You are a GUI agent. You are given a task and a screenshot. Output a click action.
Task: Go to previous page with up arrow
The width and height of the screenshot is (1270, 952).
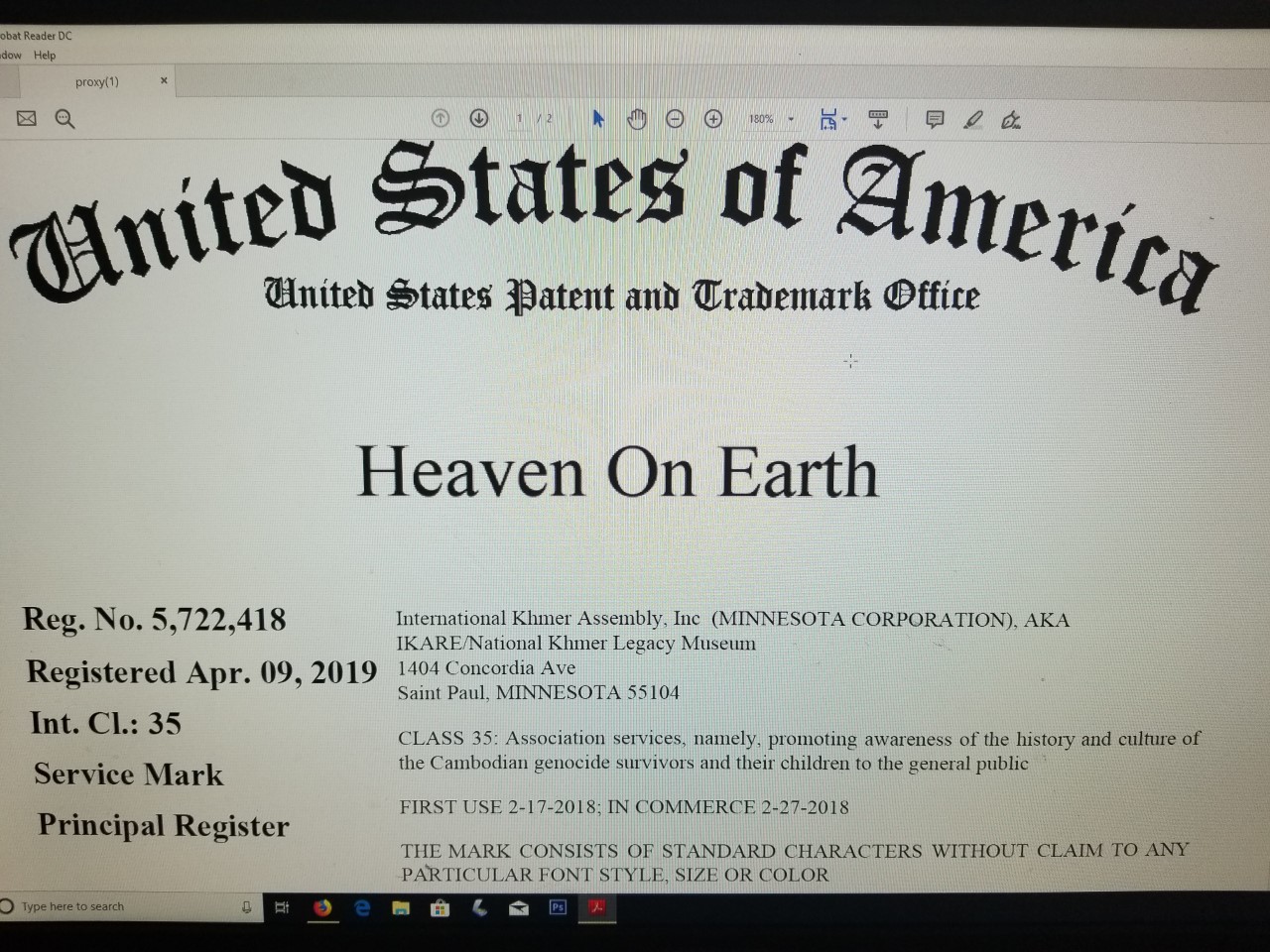coord(441,118)
